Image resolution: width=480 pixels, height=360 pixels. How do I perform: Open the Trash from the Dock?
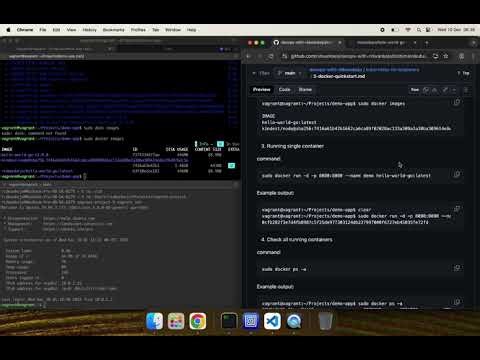(325, 321)
